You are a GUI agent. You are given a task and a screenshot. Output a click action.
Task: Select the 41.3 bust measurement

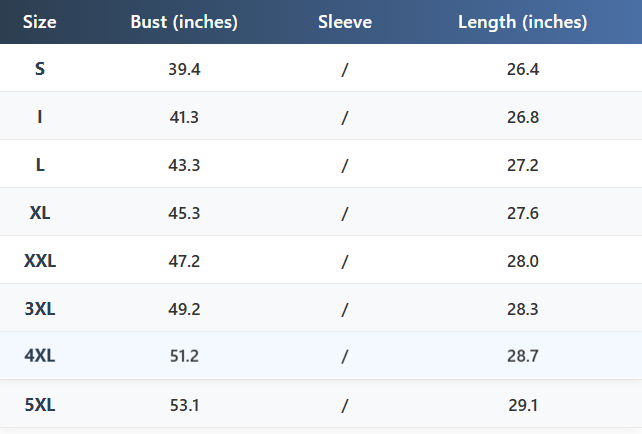pos(184,117)
